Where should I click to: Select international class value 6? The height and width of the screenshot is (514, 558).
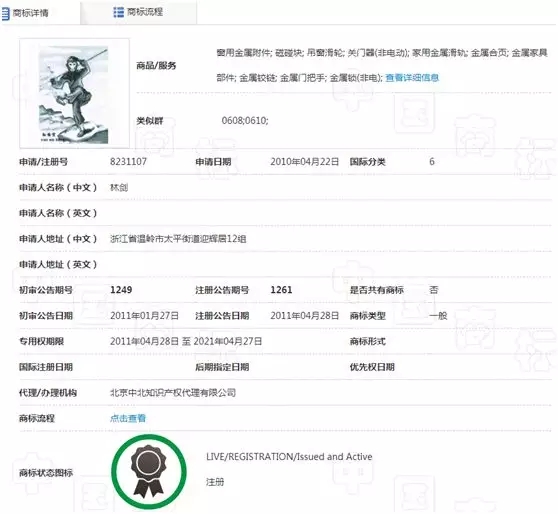pyautogui.click(x=432, y=162)
